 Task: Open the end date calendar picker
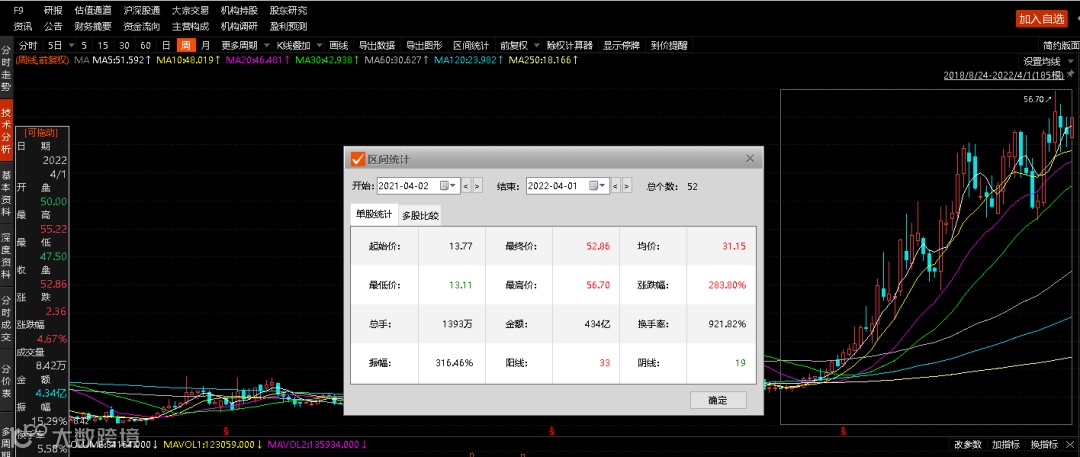[x=597, y=185]
